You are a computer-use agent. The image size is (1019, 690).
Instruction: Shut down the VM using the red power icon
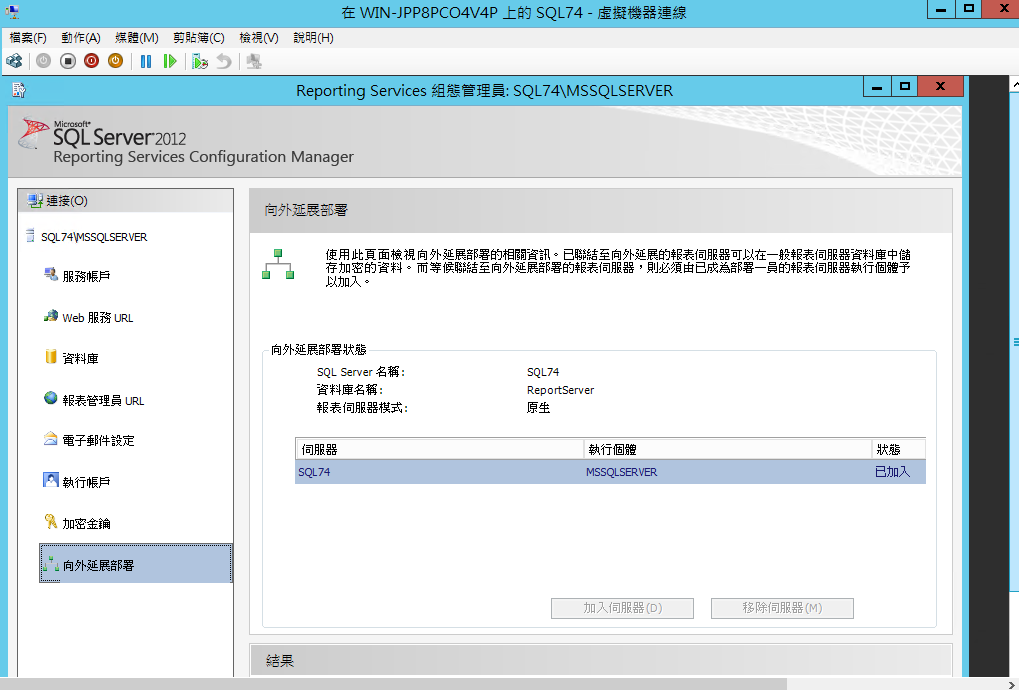92,61
